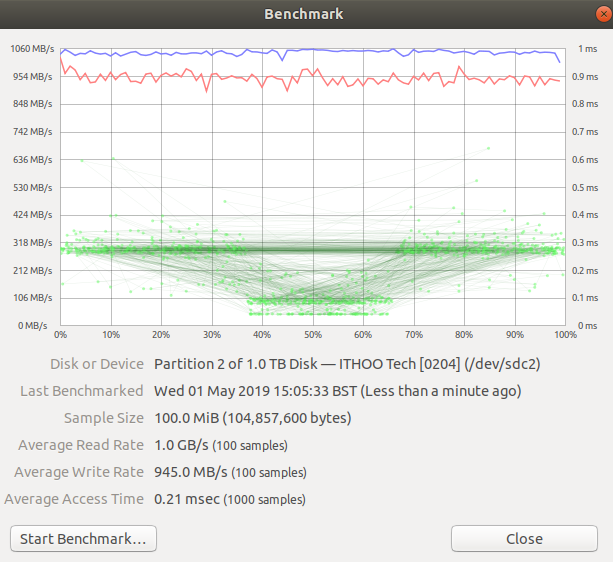The width and height of the screenshot is (613, 562).
Task: Click the 0.1 ms axis label
Action: pyautogui.click(x=585, y=298)
